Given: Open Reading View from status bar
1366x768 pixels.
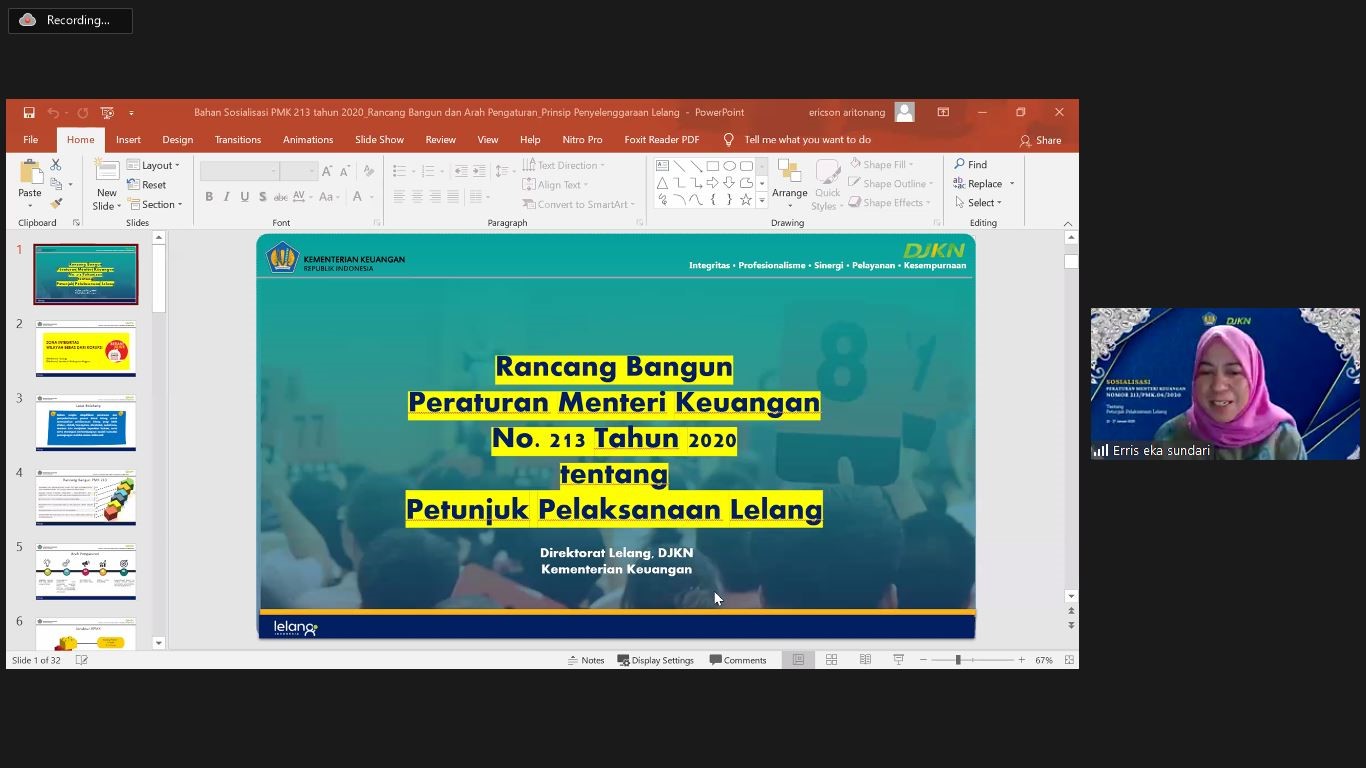Looking at the screenshot, I should (865, 660).
